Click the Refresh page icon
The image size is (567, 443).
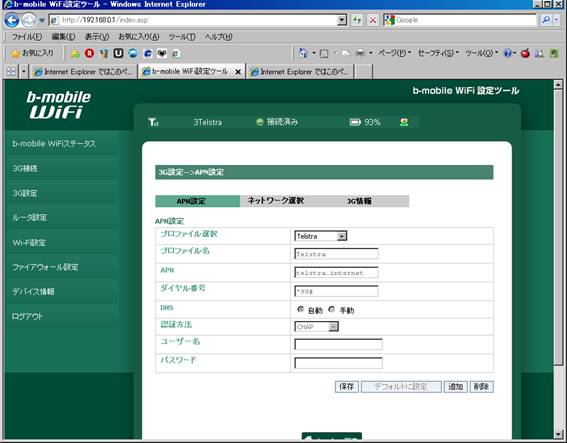click(x=357, y=20)
